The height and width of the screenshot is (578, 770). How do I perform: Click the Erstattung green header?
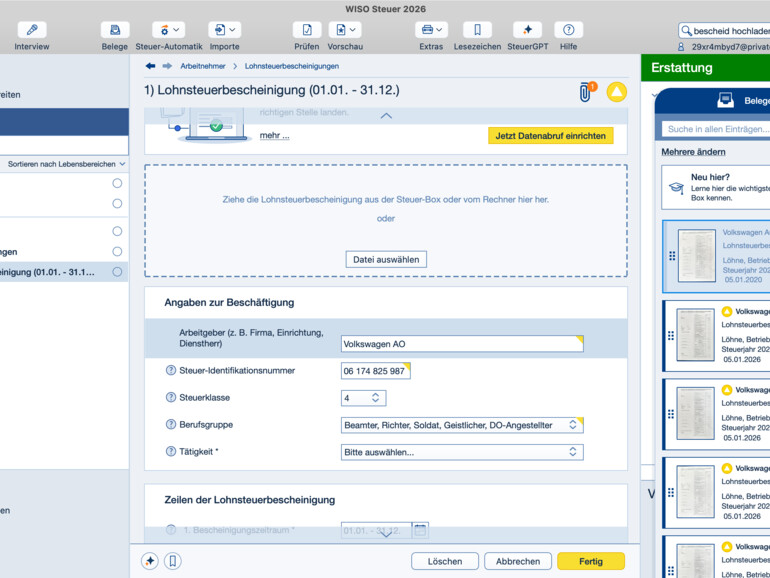pos(706,68)
